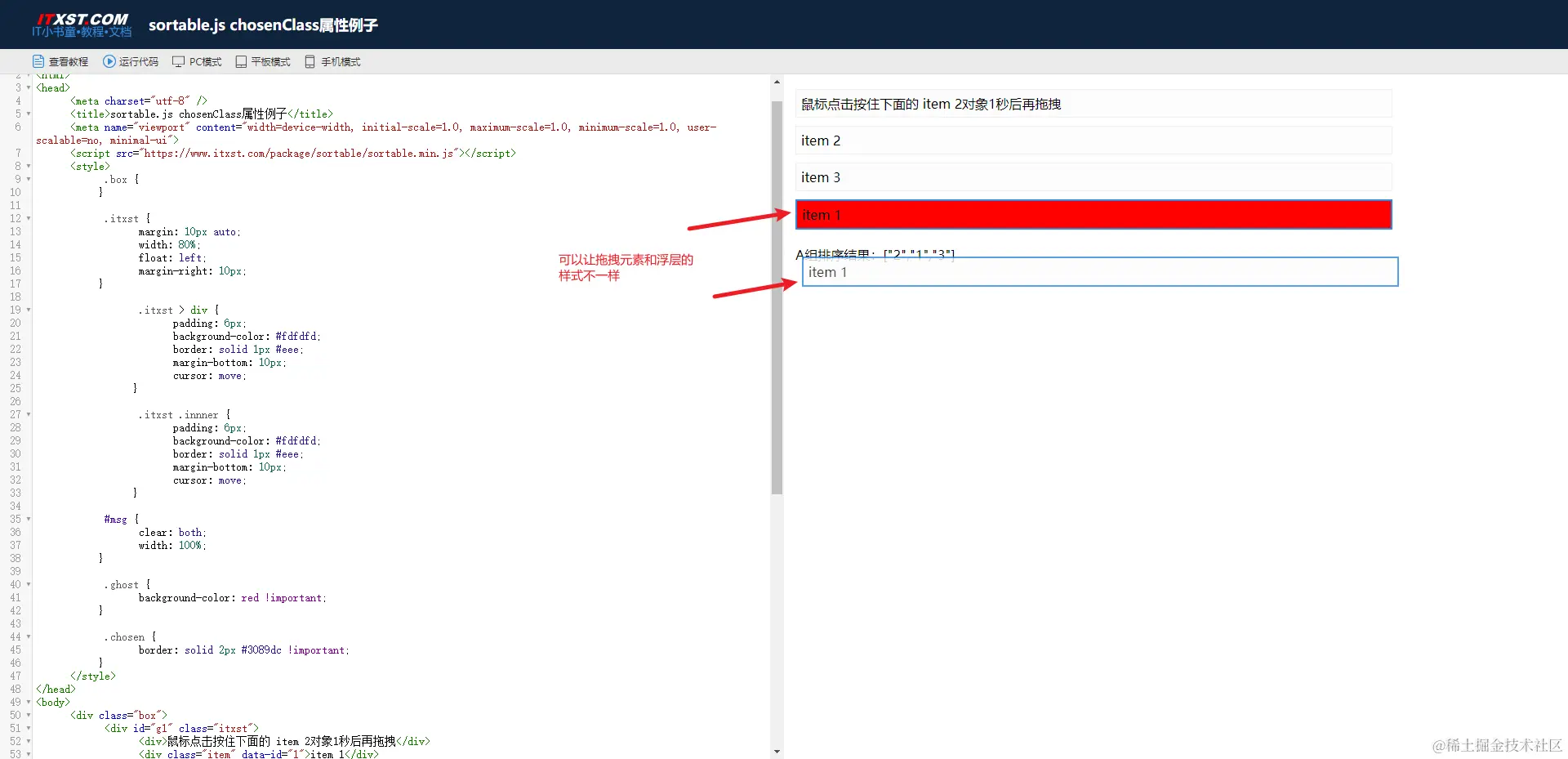Fold the .ghost rule at line 40
The image size is (1568, 759).
[29, 584]
